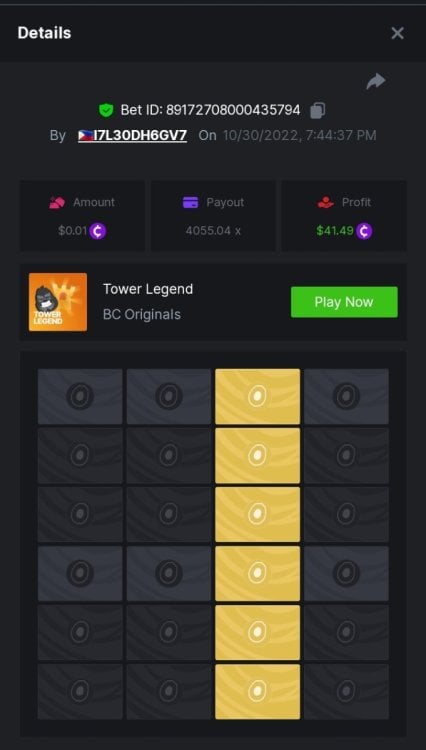This screenshot has height=750, width=426.
Task: Copy the Bet ID with copy icon
Action: pos(317,110)
